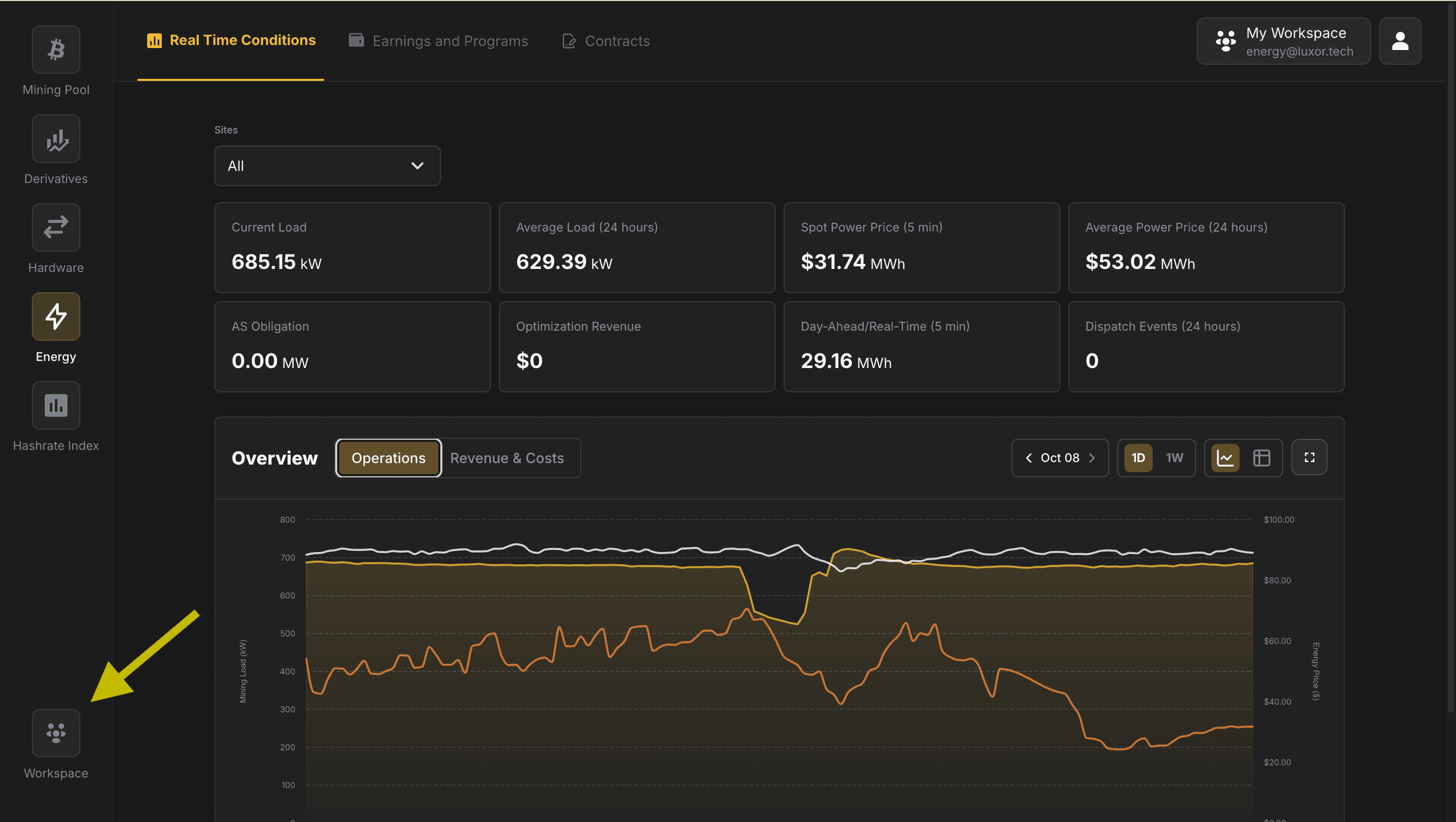Expand chart to fullscreen
The image size is (1456, 822).
pyautogui.click(x=1309, y=458)
